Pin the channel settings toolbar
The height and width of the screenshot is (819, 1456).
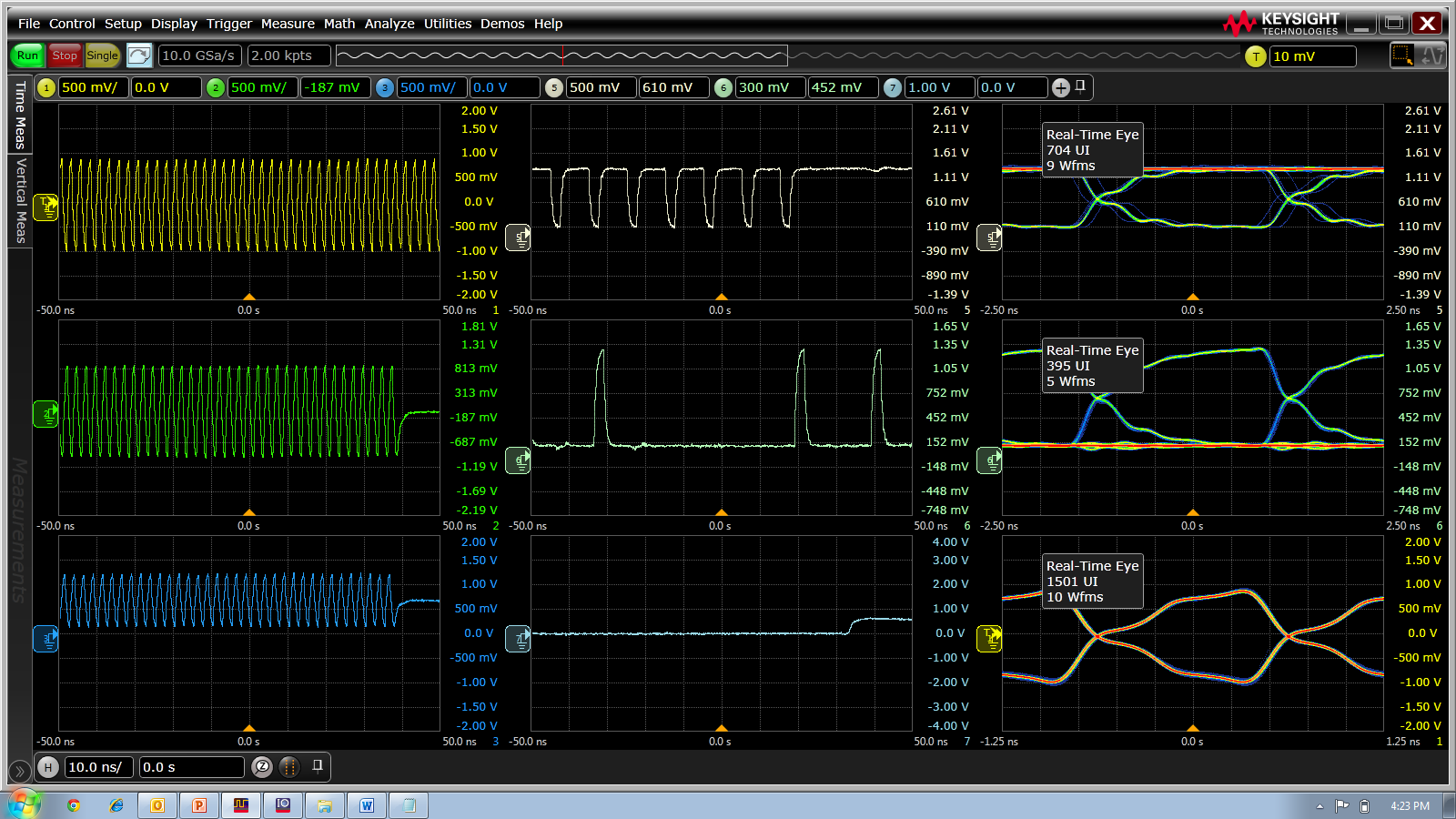(x=1081, y=86)
